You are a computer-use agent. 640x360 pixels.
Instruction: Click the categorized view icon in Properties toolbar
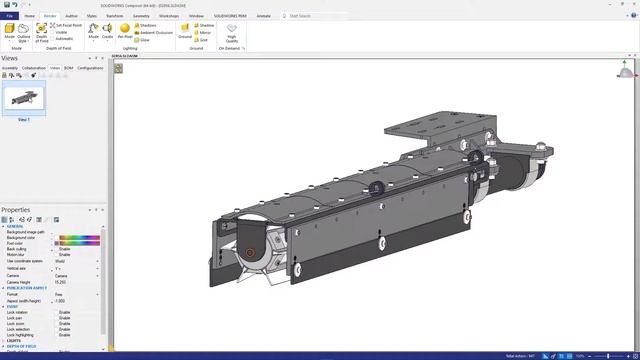click(x=4, y=220)
